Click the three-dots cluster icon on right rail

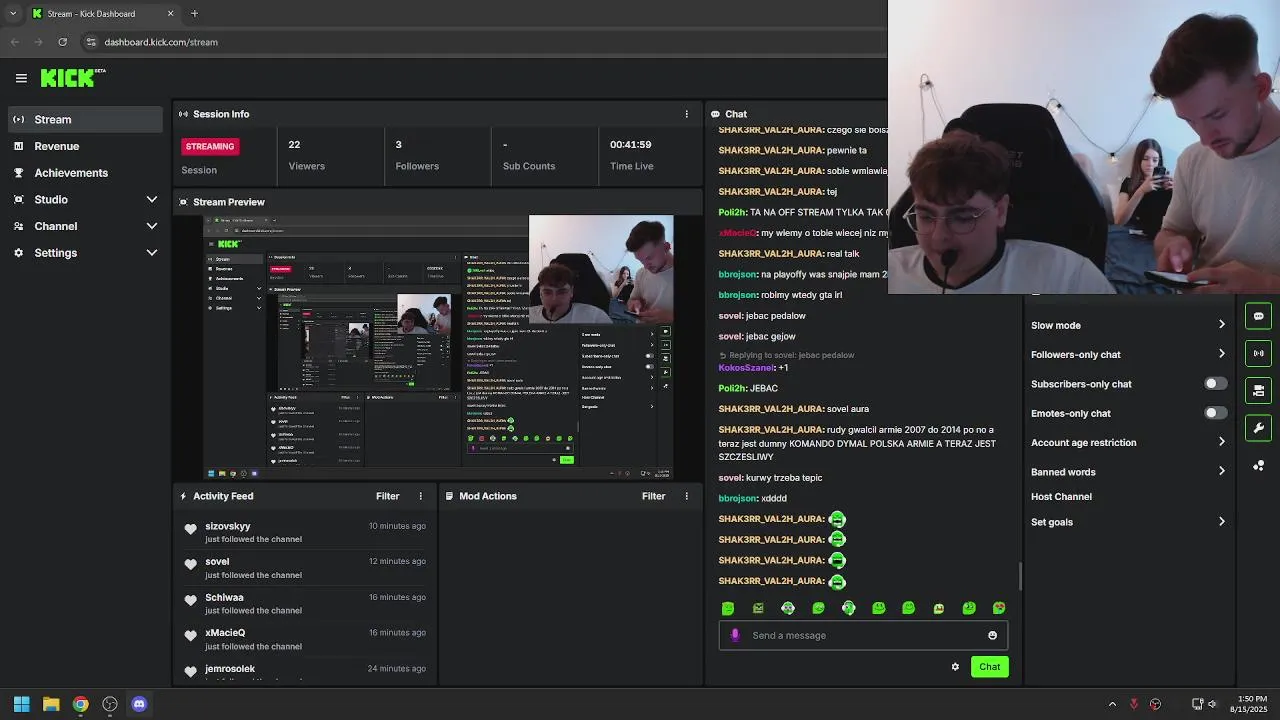click(1258, 466)
